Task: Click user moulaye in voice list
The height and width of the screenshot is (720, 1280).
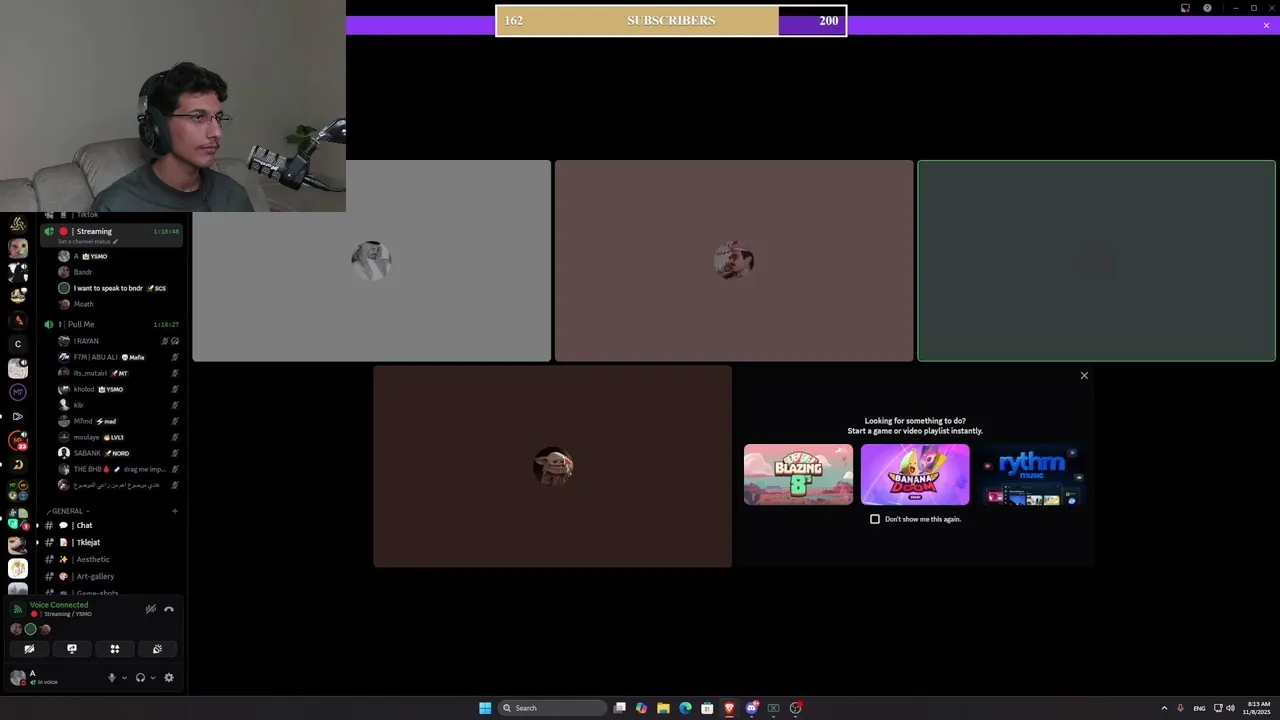Action: pos(118,437)
